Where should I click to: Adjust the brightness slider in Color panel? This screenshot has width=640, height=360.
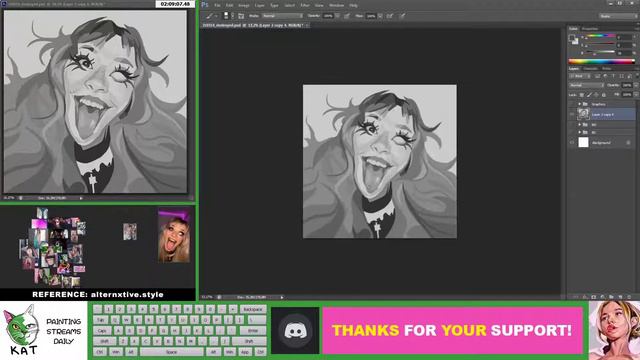(x=599, y=52)
